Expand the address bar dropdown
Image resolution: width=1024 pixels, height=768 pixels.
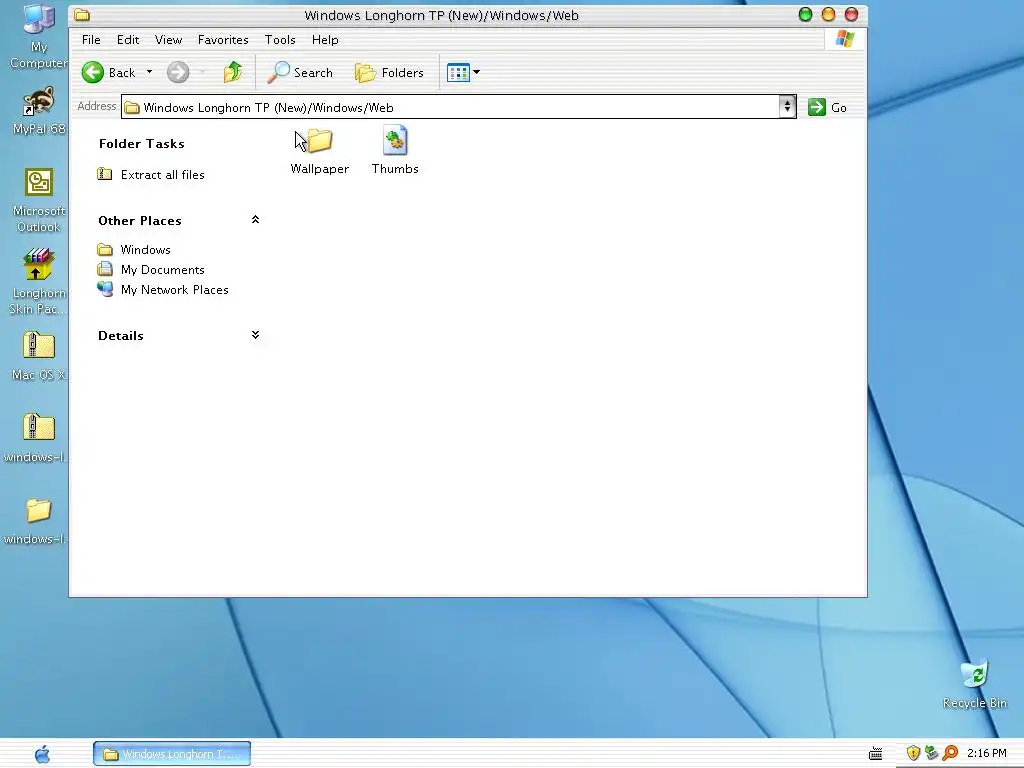pyautogui.click(x=787, y=107)
